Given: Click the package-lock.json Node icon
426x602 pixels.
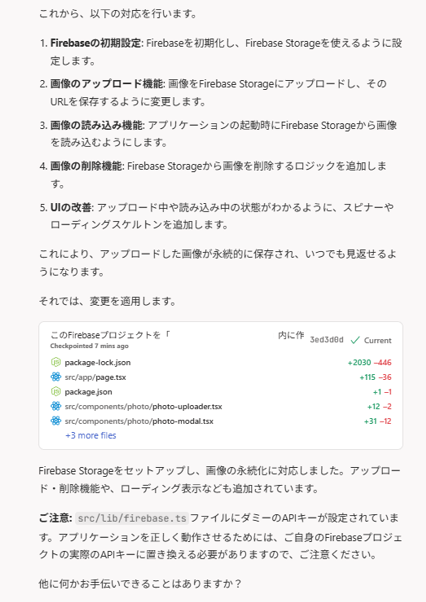Looking at the screenshot, I should (56, 362).
